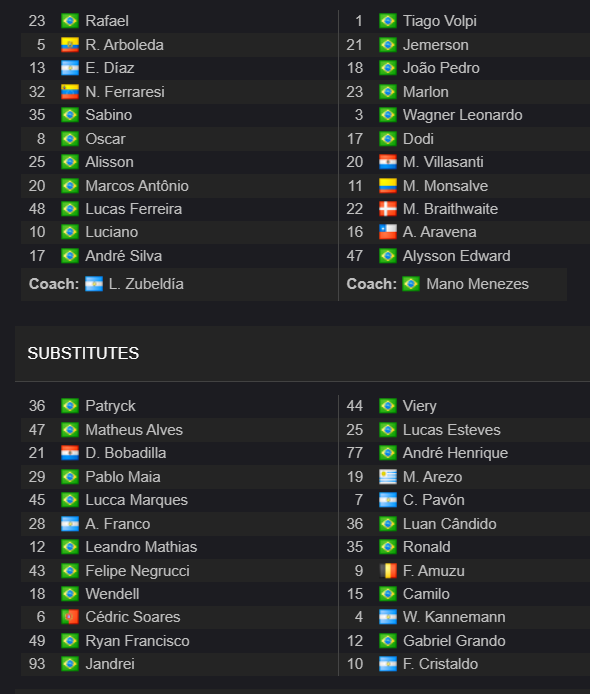The height and width of the screenshot is (694, 590).
Task: Click Venezuela flag next to N. Ferraresi
Action: pos(70,92)
